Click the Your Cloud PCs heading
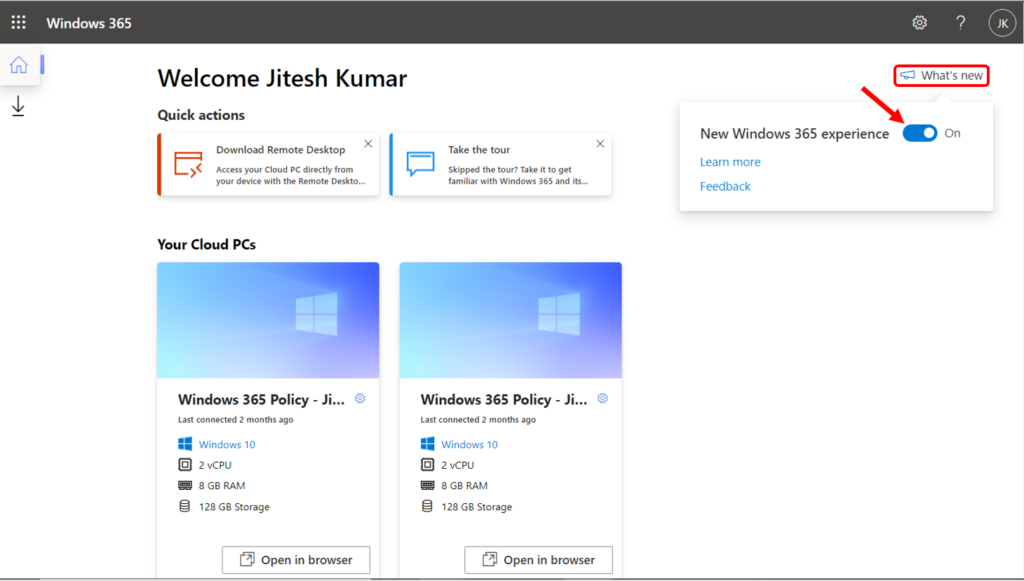 [x=206, y=244]
